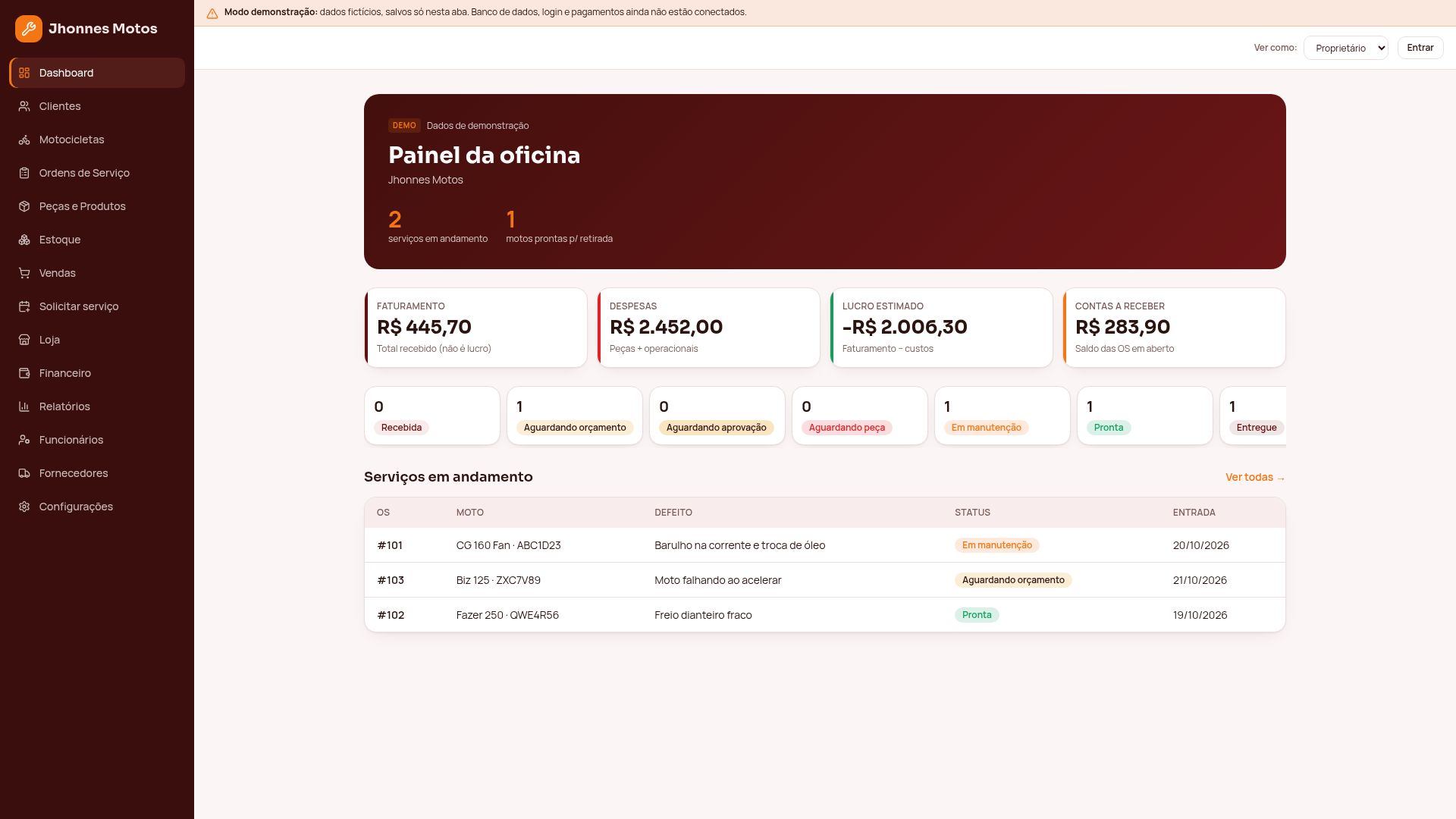The image size is (1456, 819).
Task: Click the Pronta status card
Action: click(x=1145, y=416)
